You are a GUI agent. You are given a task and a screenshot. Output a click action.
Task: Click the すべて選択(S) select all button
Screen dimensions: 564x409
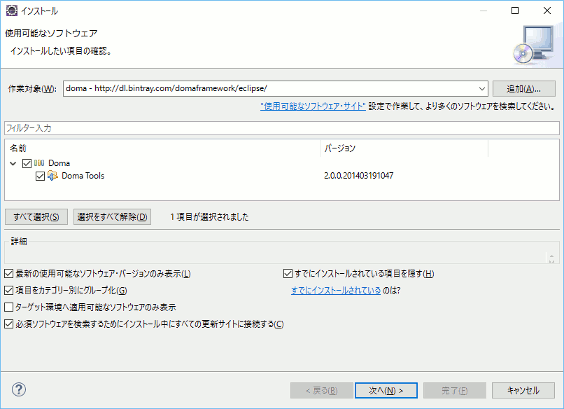point(36,217)
